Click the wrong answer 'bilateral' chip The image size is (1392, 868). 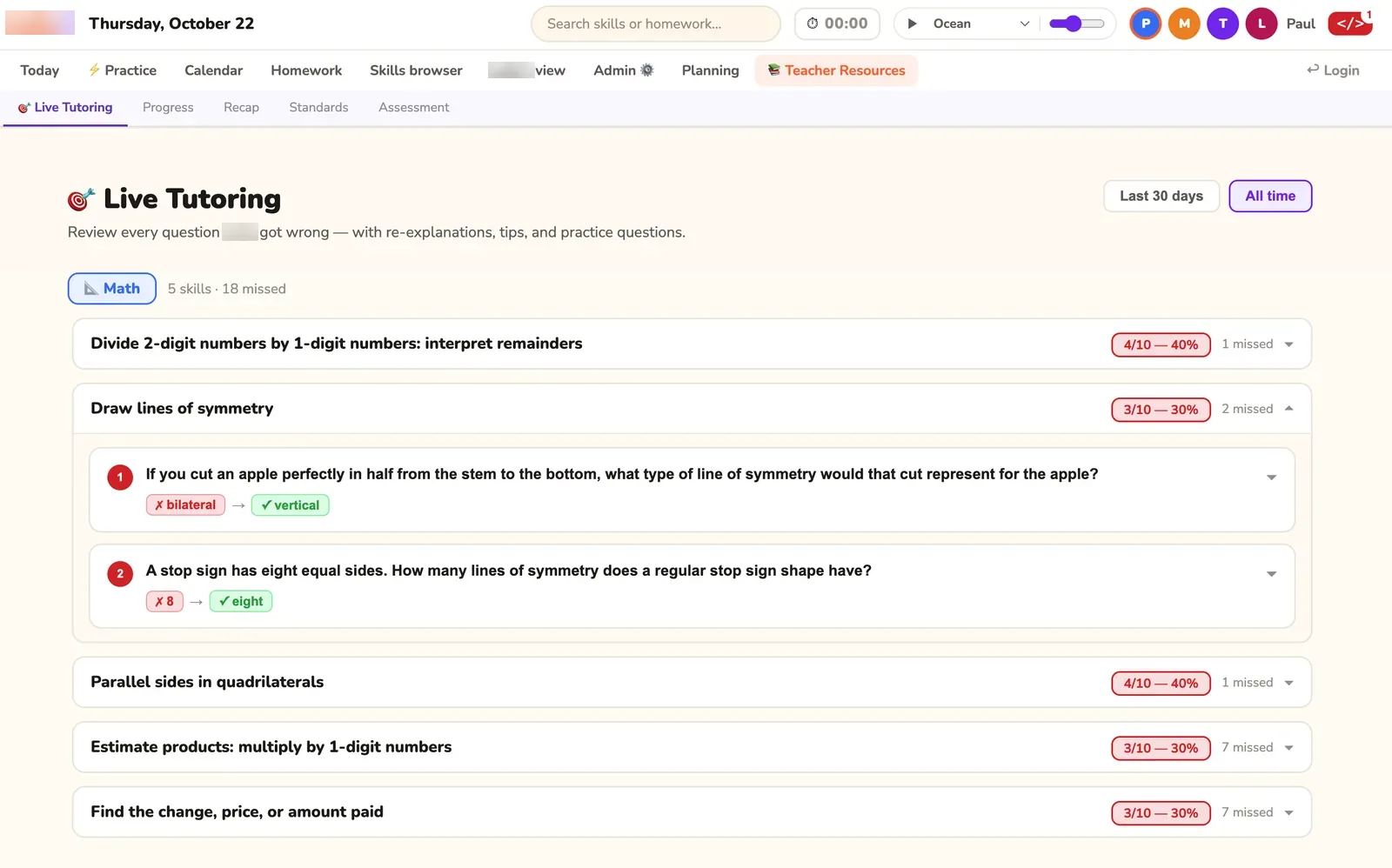coord(185,505)
